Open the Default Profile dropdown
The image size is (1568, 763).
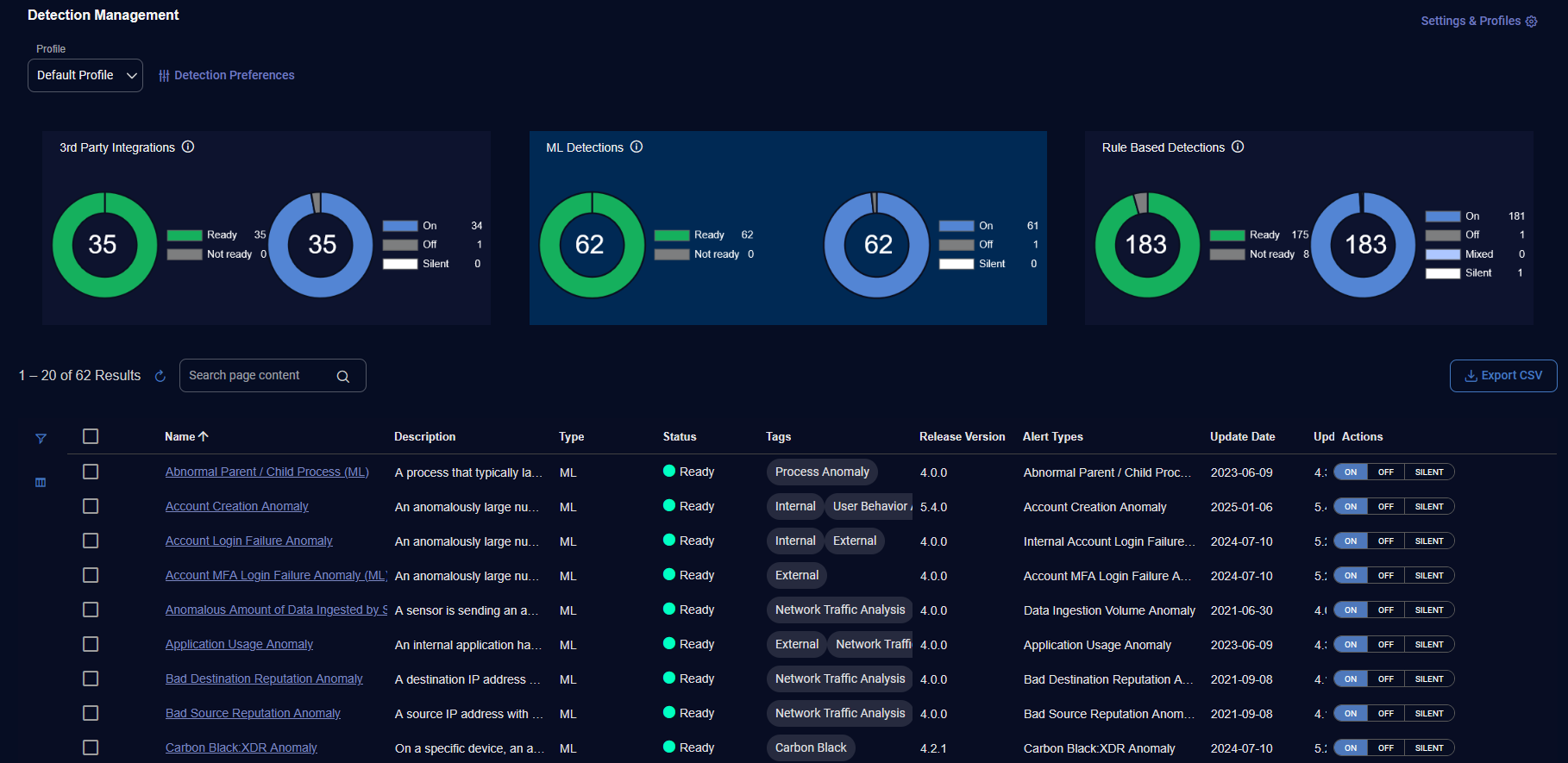[85, 75]
